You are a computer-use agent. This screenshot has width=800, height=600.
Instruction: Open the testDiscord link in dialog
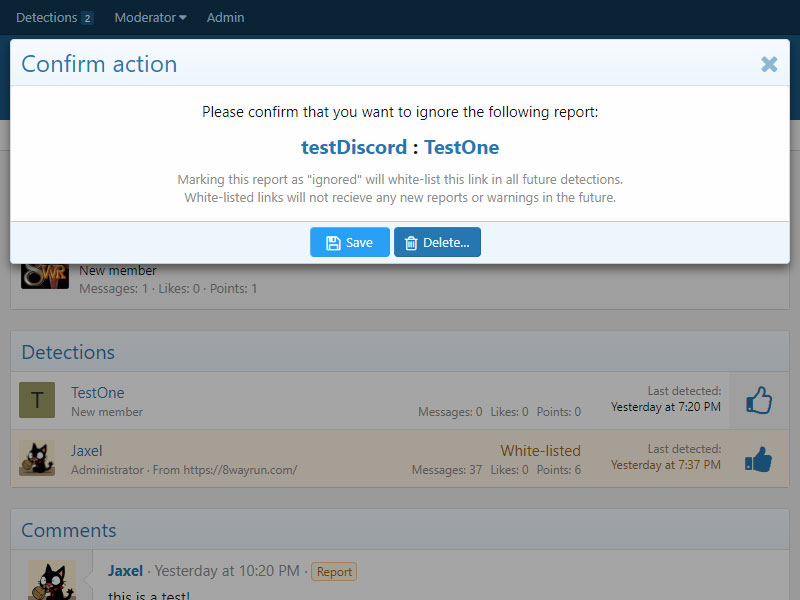354,148
